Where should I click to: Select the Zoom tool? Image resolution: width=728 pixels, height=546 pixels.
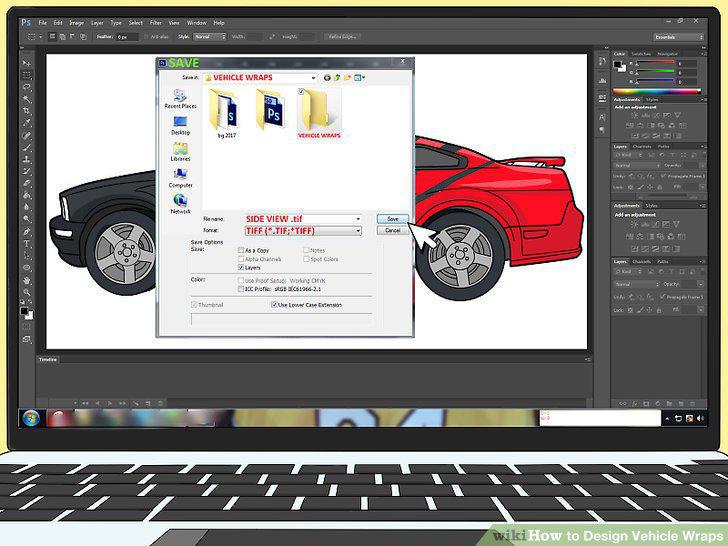pyautogui.click(x=26, y=292)
